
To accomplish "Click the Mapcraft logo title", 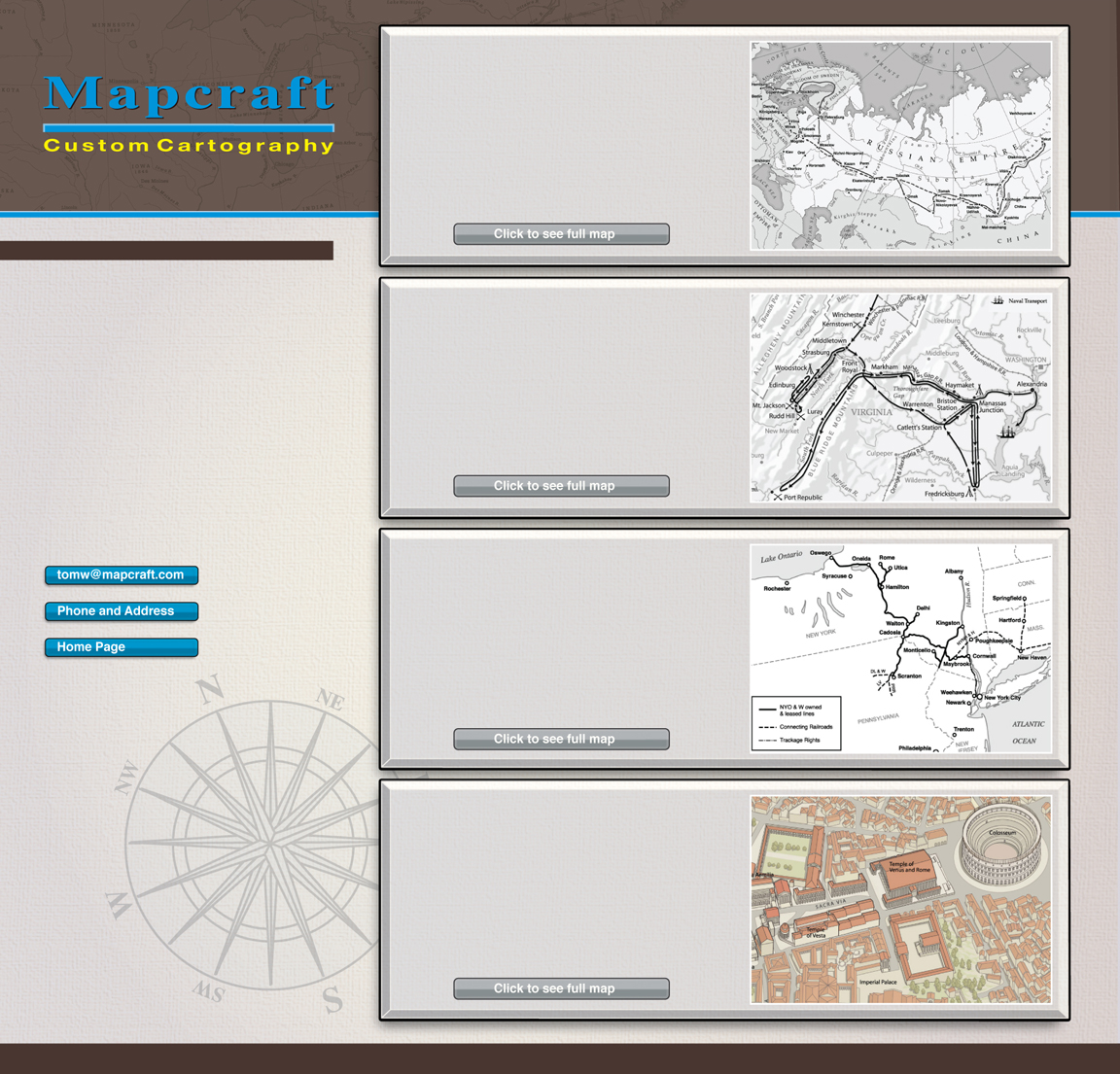I will (x=189, y=94).
